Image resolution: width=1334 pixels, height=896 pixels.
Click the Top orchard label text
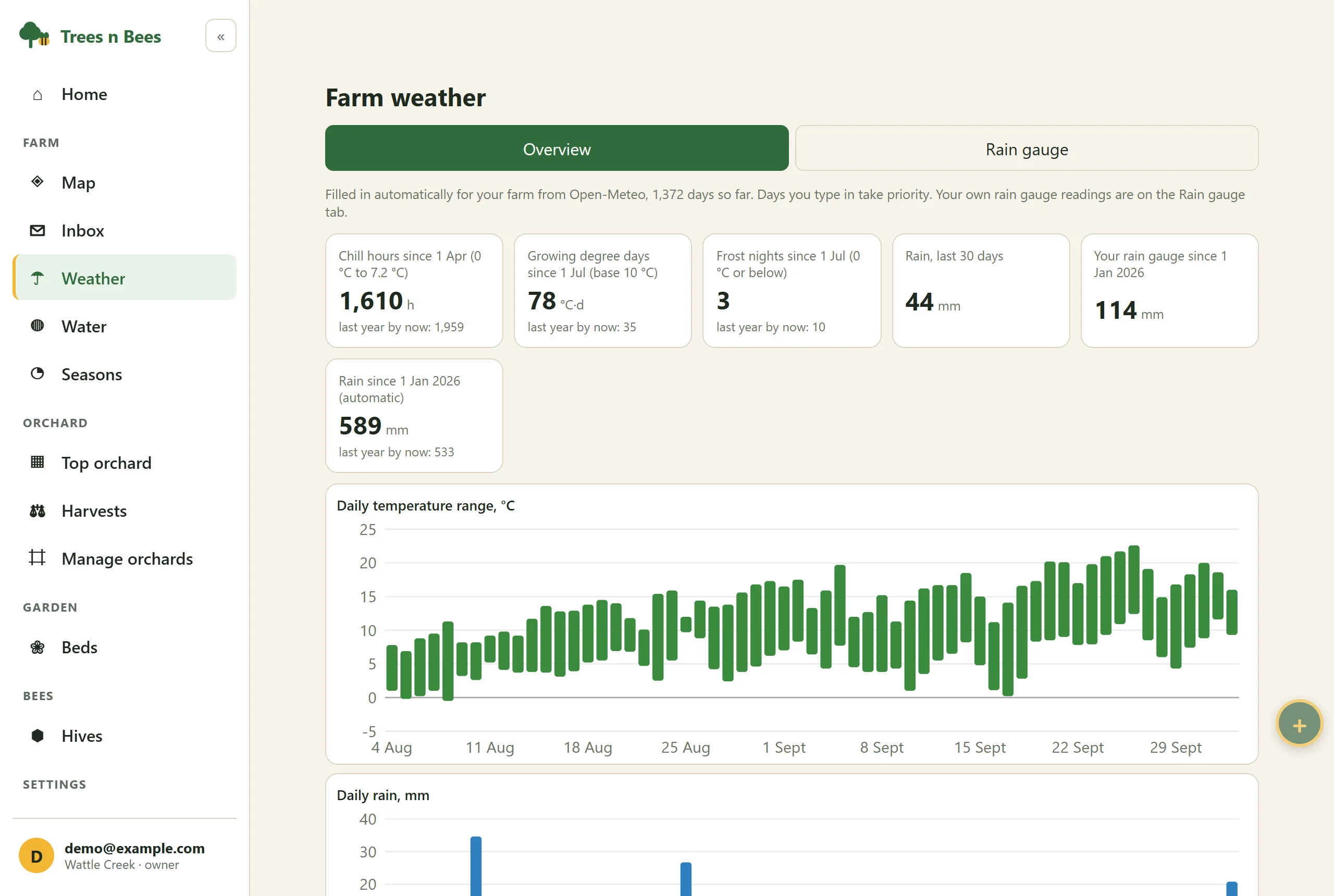click(106, 463)
